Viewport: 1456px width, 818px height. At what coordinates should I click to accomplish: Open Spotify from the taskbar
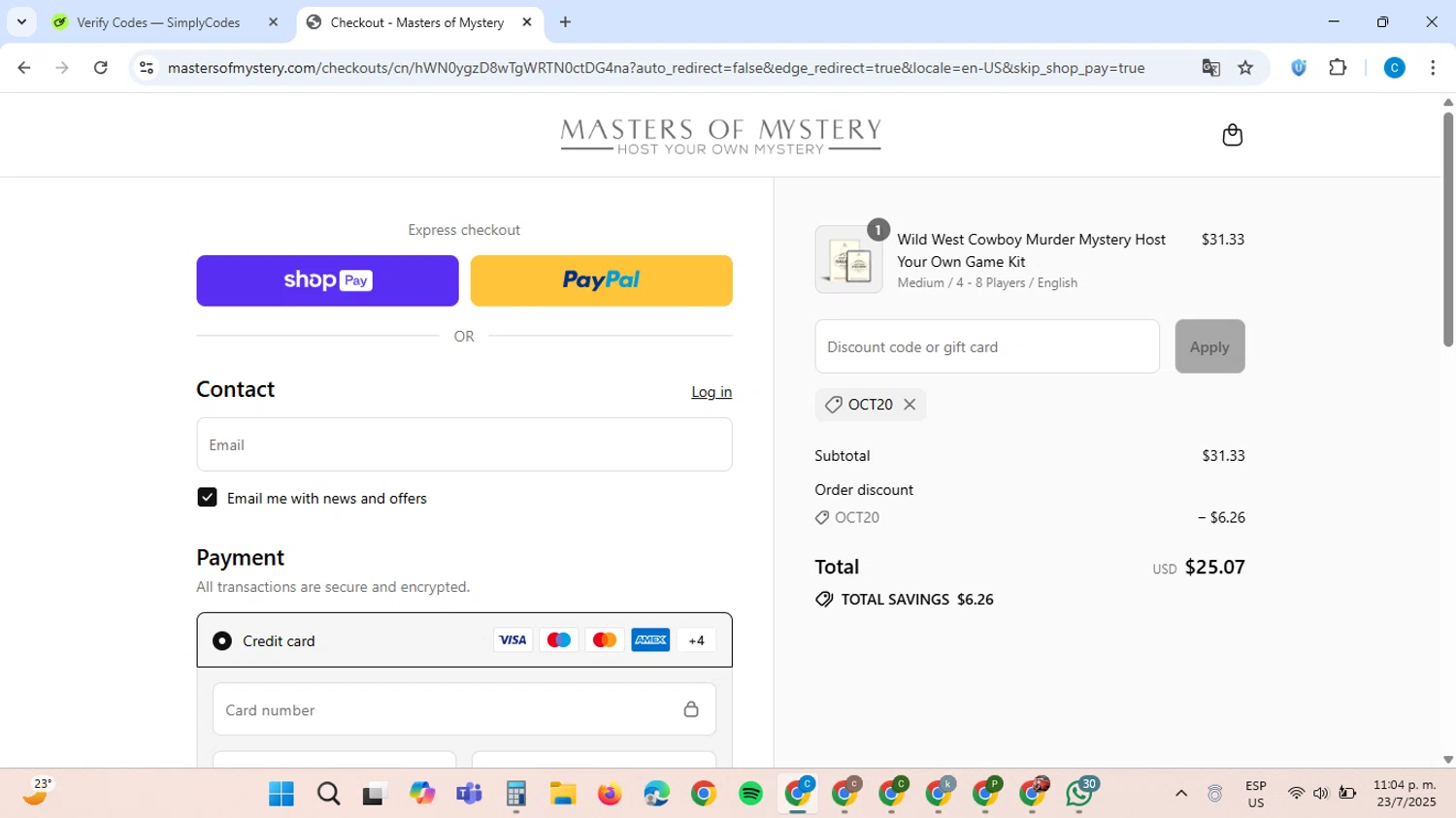coord(750,794)
